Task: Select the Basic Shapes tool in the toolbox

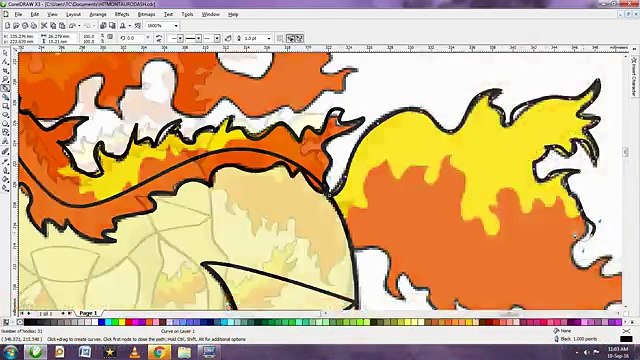Action: click(x=5, y=132)
